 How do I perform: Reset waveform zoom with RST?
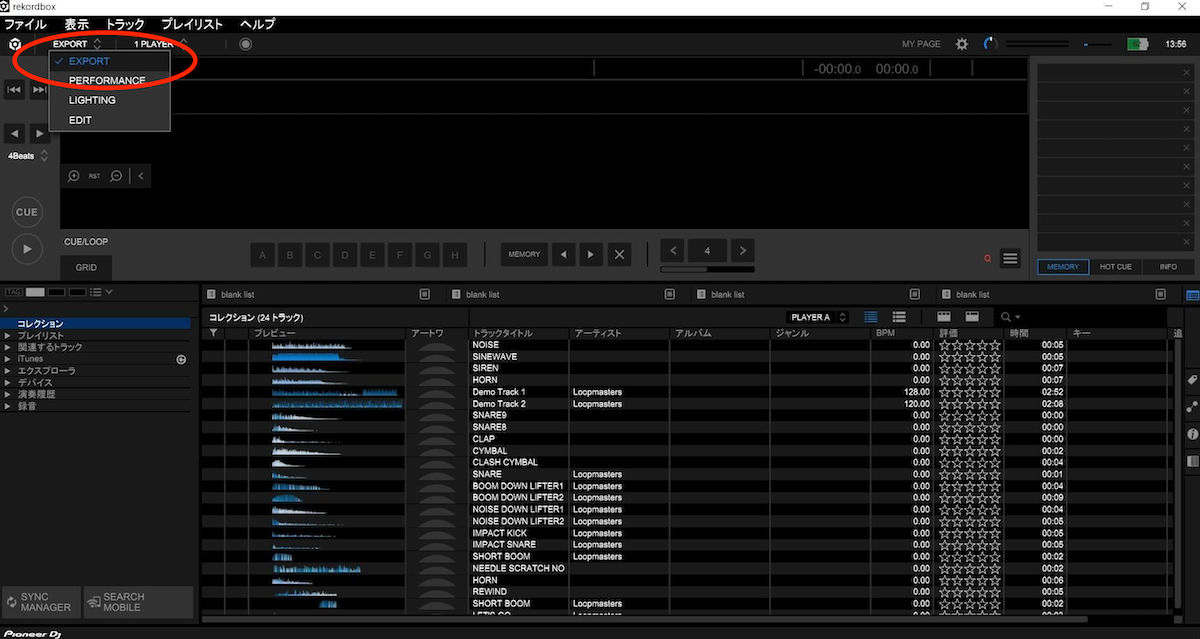click(x=95, y=176)
